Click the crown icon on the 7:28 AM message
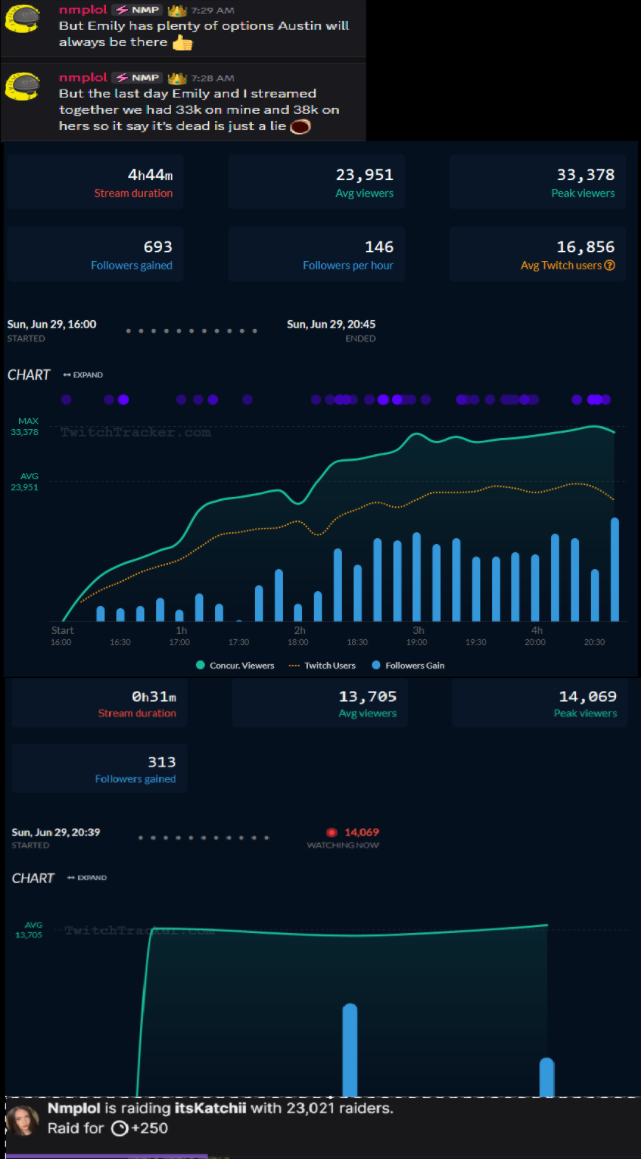 pyautogui.click(x=177, y=77)
